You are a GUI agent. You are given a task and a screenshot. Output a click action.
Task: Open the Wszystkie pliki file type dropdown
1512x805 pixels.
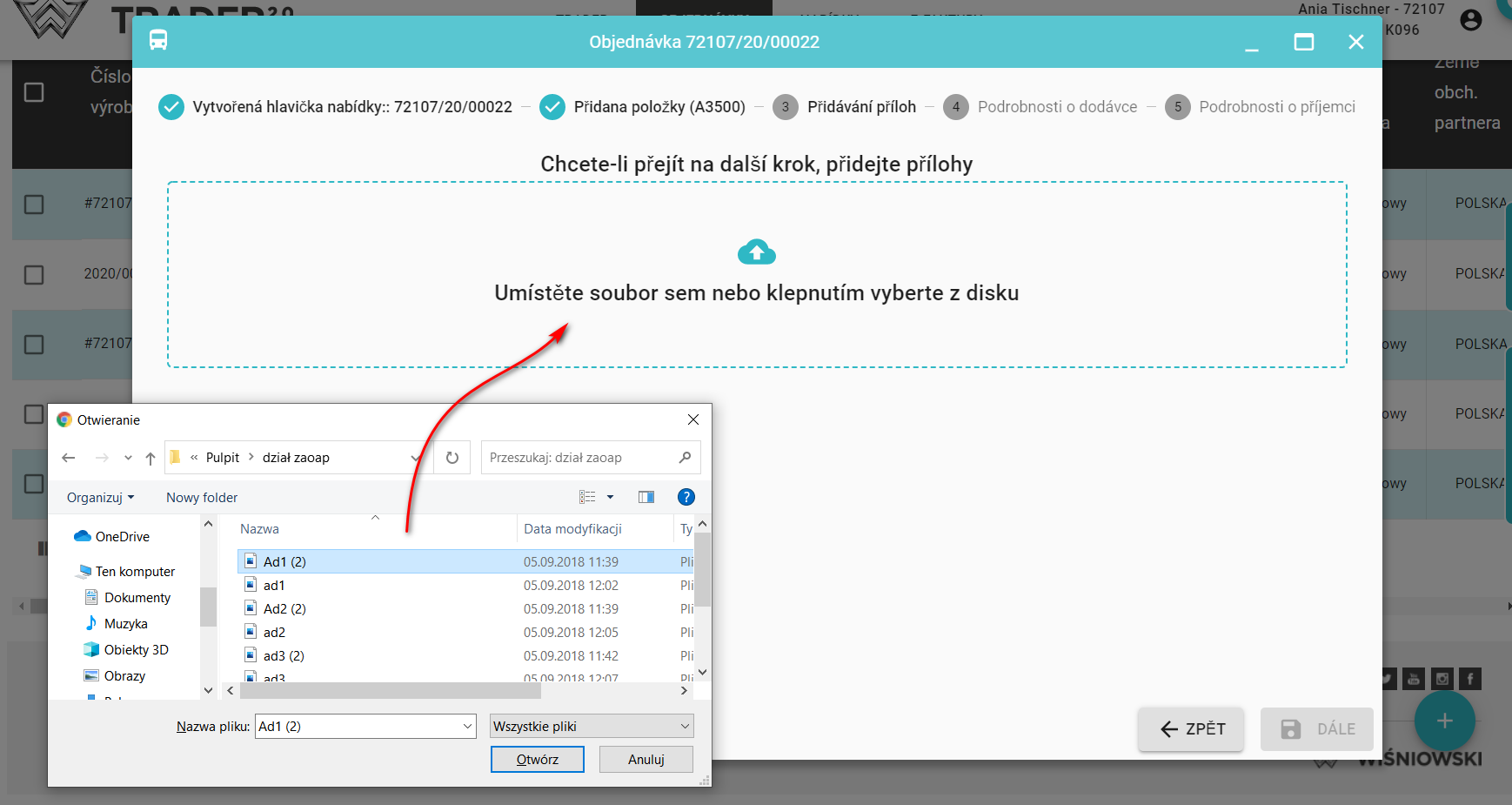click(592, 727)
